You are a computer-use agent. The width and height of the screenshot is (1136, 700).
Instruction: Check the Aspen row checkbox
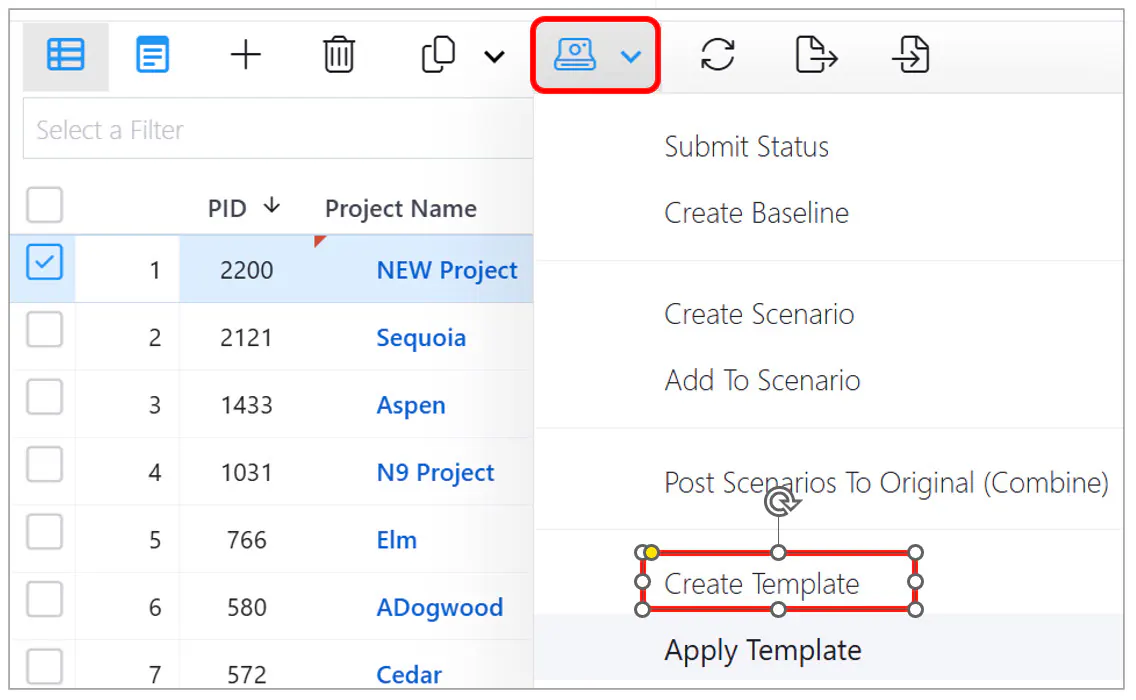pyautogui.click(x=44, y=397)
